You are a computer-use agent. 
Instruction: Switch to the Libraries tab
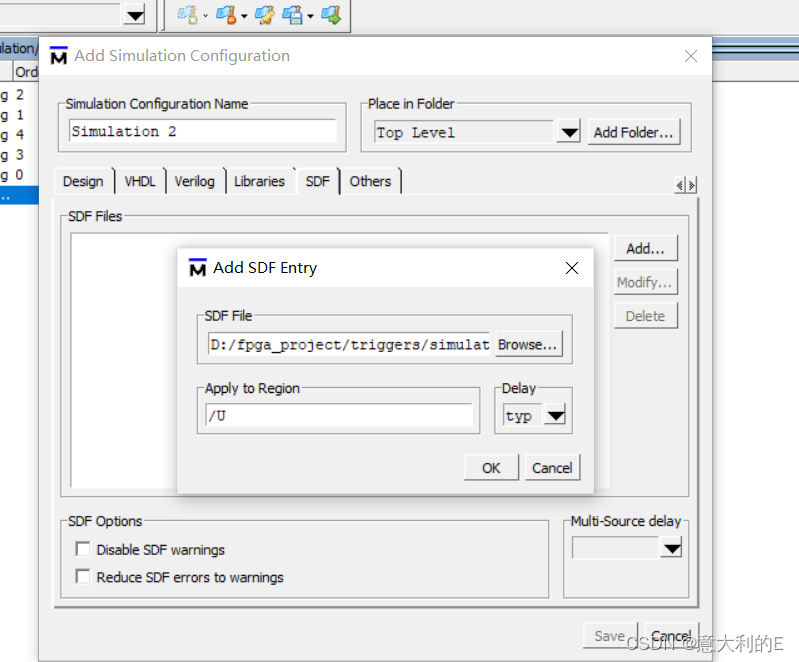coord(259,181)
